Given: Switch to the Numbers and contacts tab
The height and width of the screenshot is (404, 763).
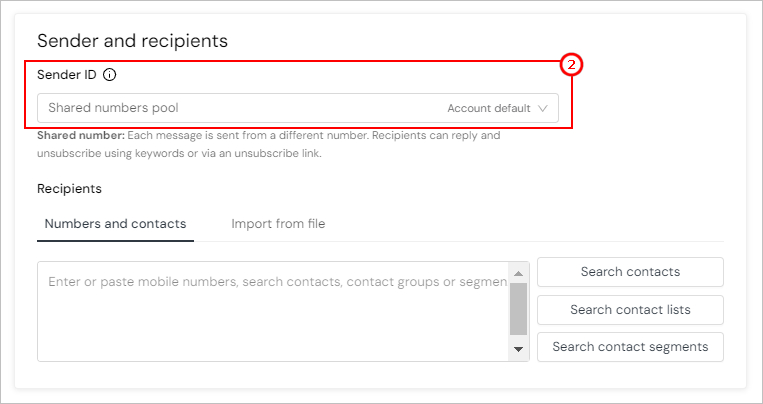Looking at the screenshot, I should (115, 224).
